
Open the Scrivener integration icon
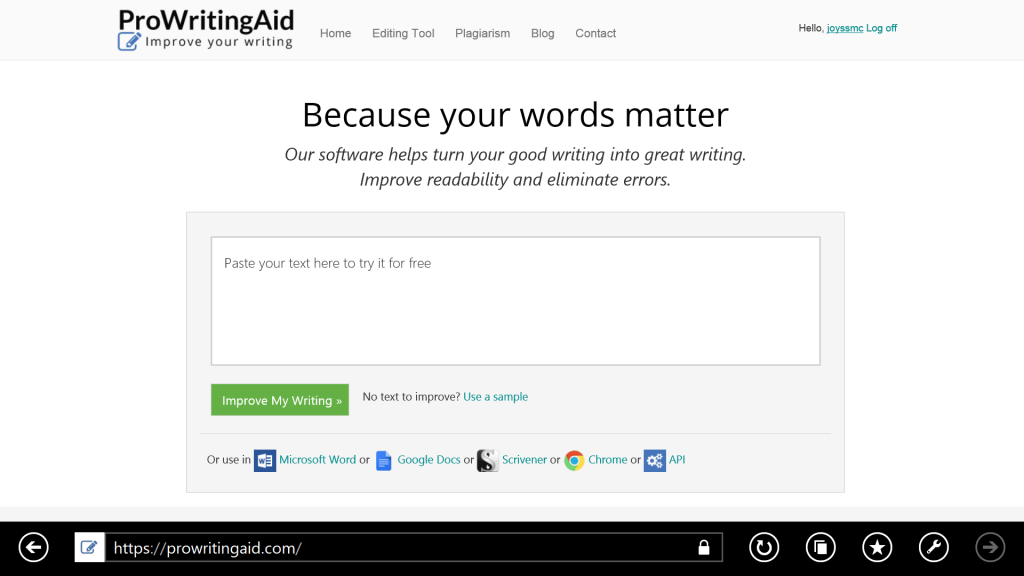487,460
